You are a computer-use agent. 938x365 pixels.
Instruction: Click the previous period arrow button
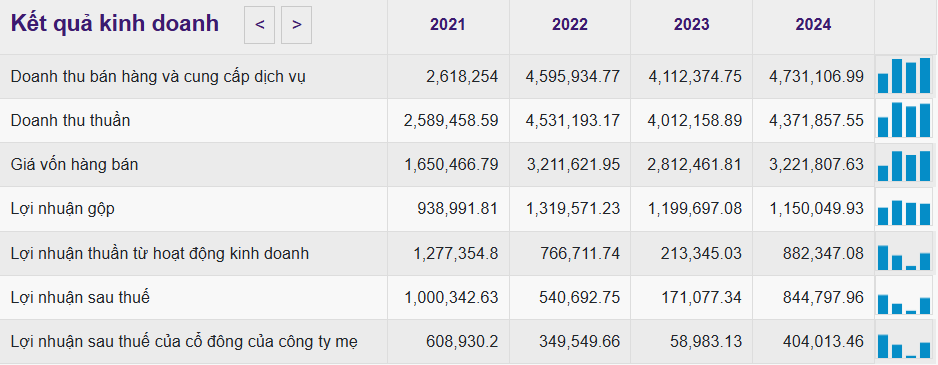tap(260, 25)
